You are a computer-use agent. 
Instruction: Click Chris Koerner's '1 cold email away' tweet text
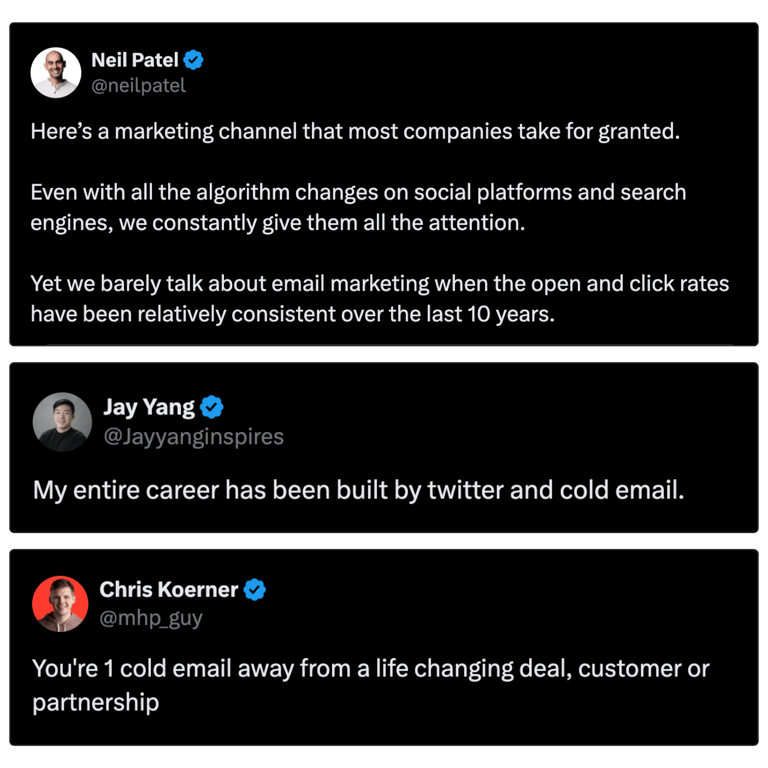tap(370, 668)
